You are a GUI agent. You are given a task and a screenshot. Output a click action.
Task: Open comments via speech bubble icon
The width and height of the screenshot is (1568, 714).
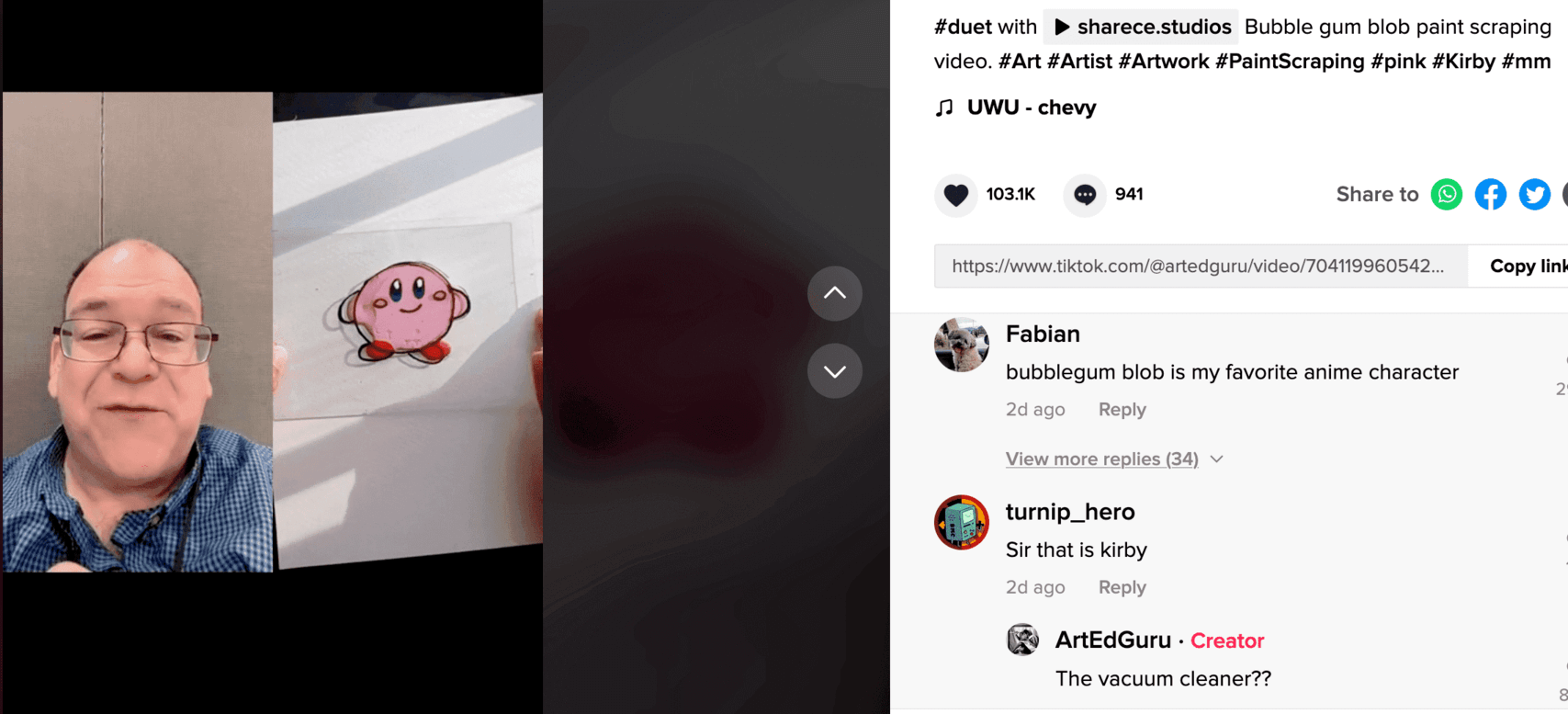click(1085, 195)
